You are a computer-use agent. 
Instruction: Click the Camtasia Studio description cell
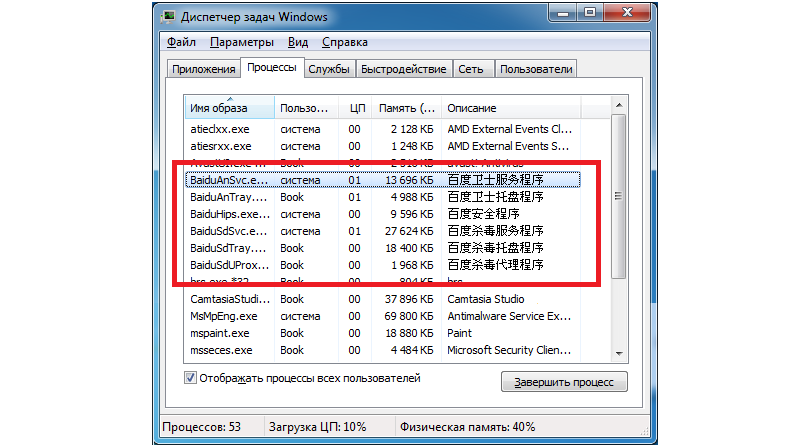pyautogui.click(x=486, y=299)
